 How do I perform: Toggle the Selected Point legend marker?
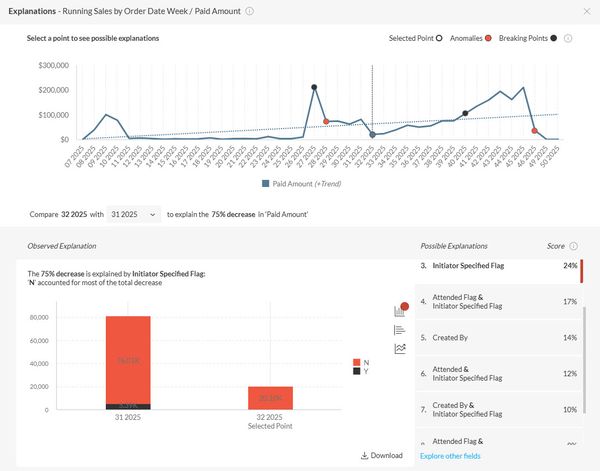point(438,38)
